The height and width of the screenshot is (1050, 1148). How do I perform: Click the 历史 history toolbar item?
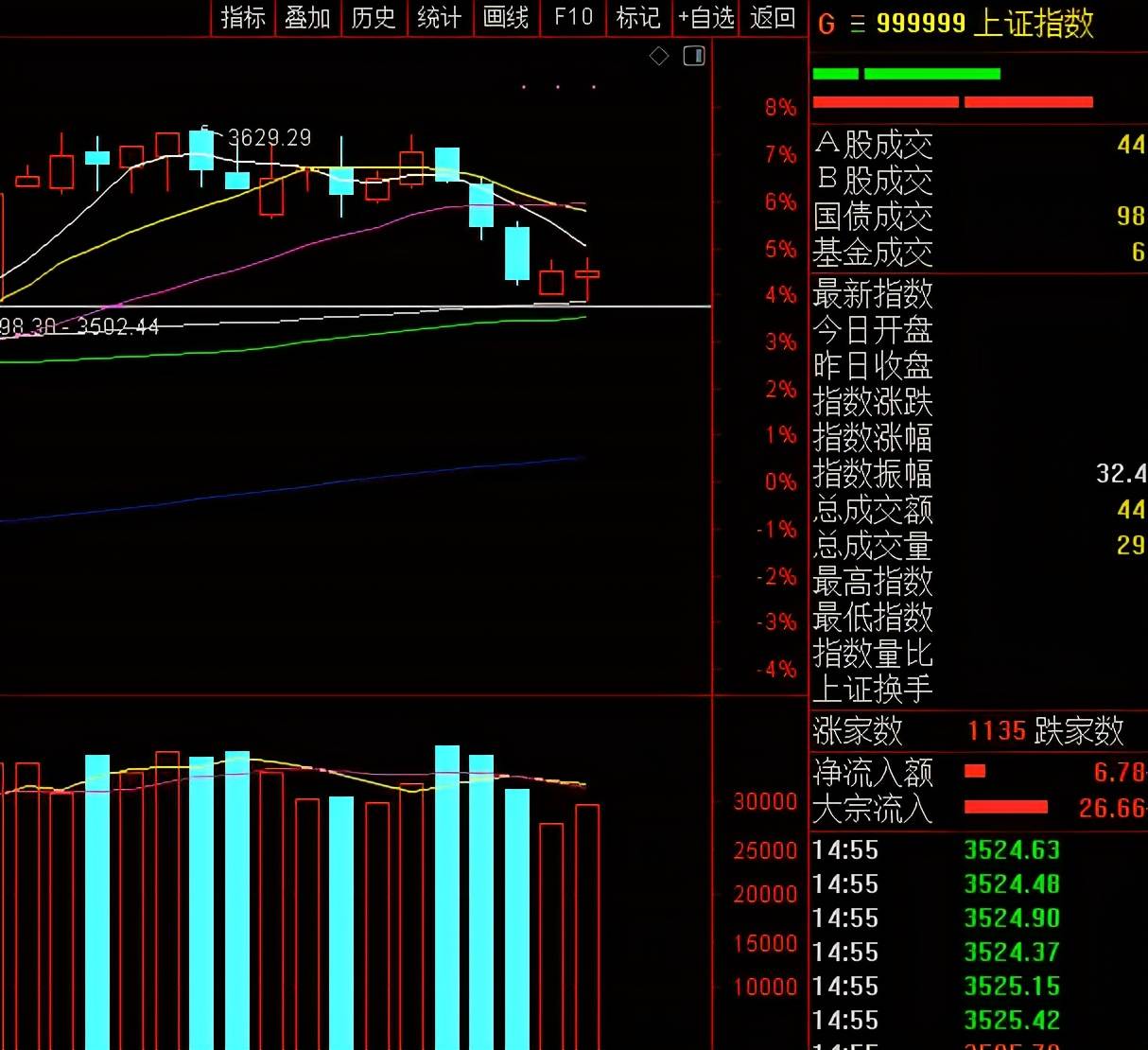tap(374, 18)
